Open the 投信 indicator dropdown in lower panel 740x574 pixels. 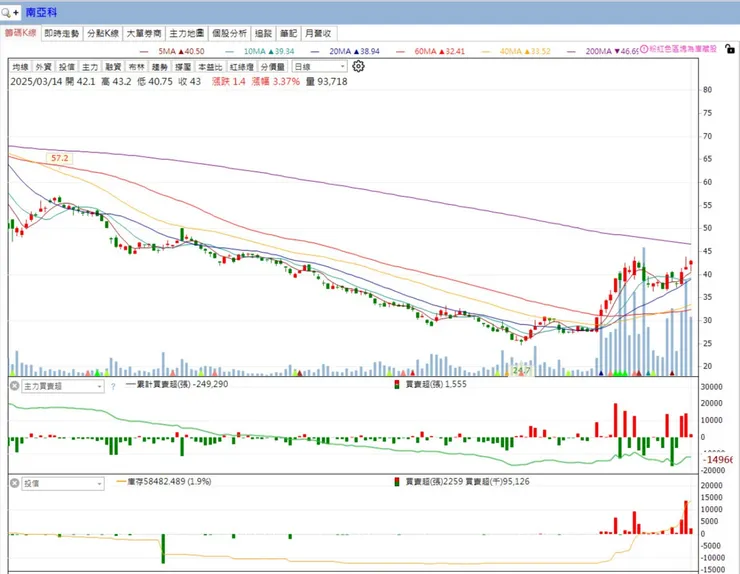coord(63,483)
